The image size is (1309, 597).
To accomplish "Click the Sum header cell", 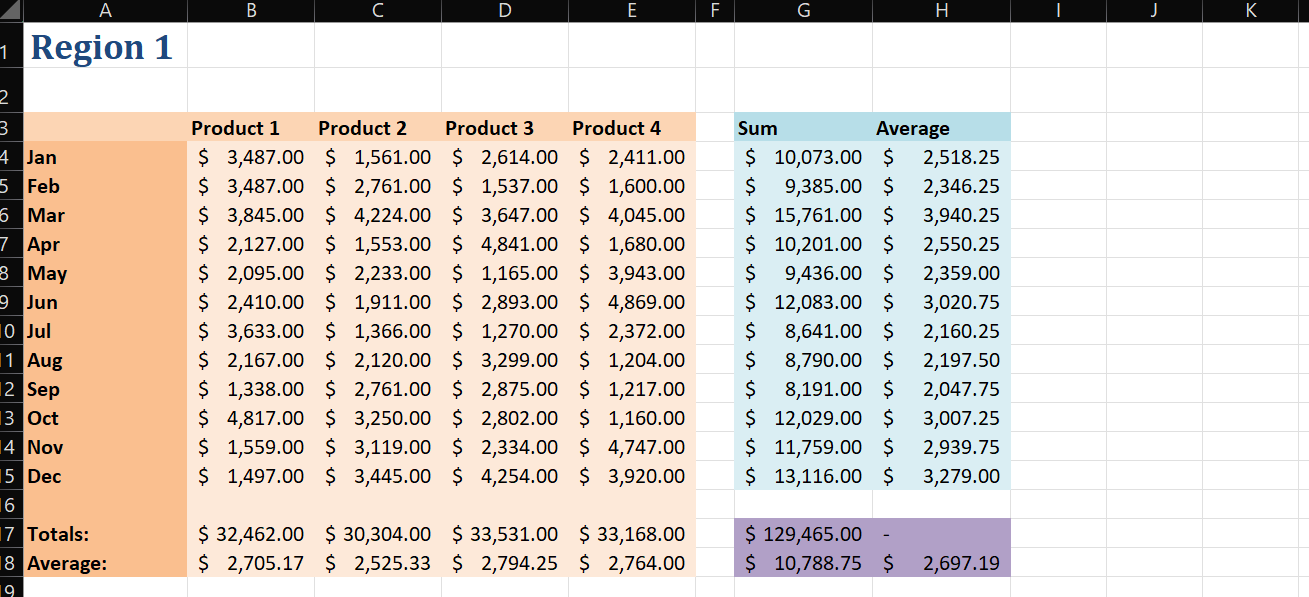I will (x=804, y=128).
